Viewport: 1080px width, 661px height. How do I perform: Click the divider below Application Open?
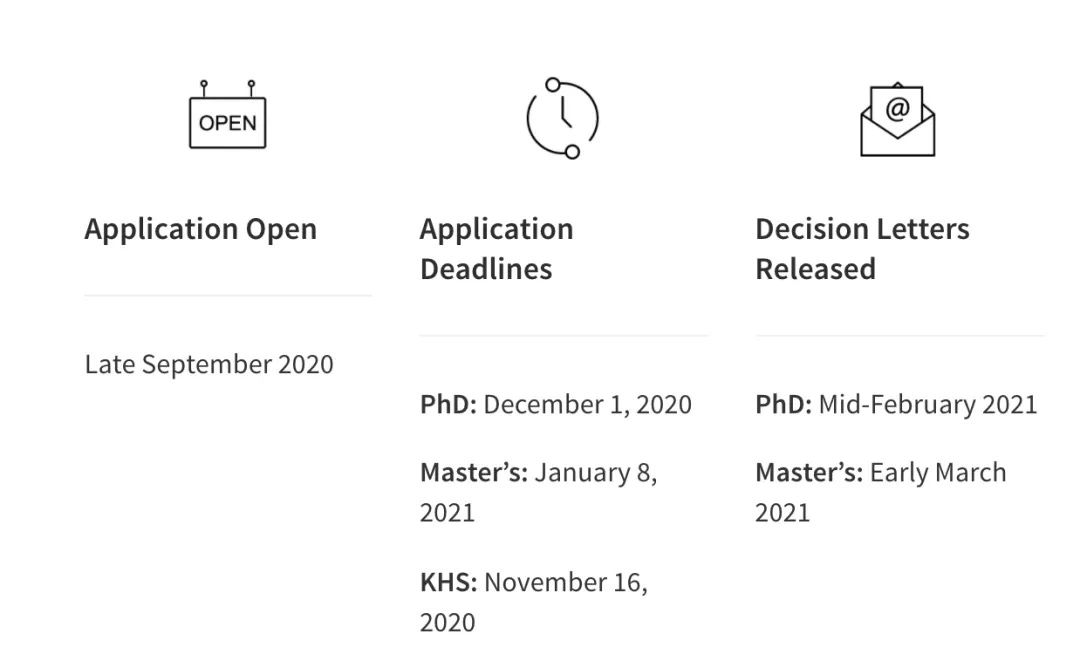pyautogui.click(x=228, y=295)
